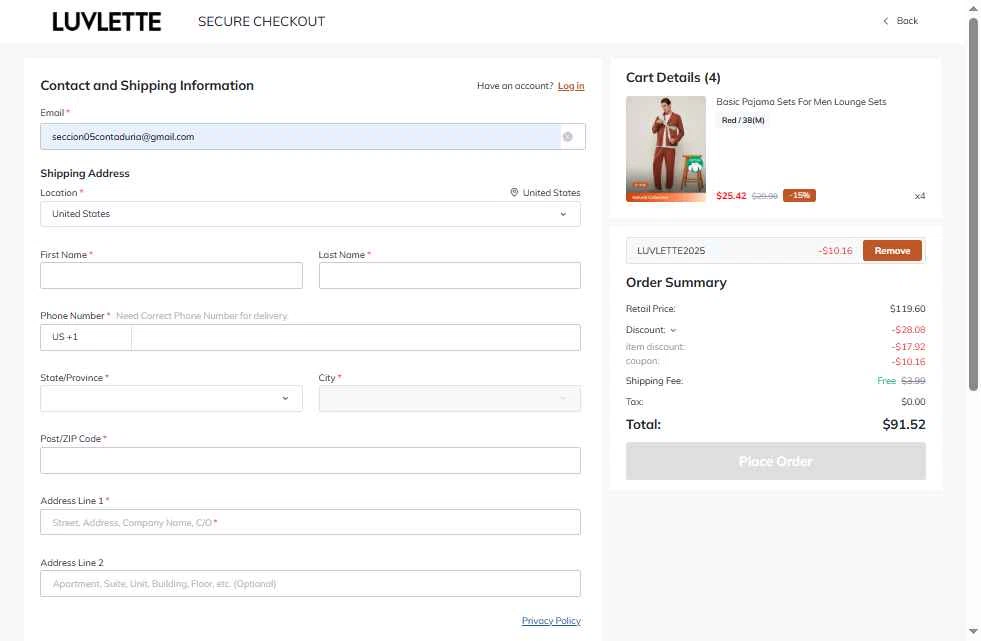981x641 pixels.
Task: Click the page vertical scrollbar
Action: coord(973,206)
